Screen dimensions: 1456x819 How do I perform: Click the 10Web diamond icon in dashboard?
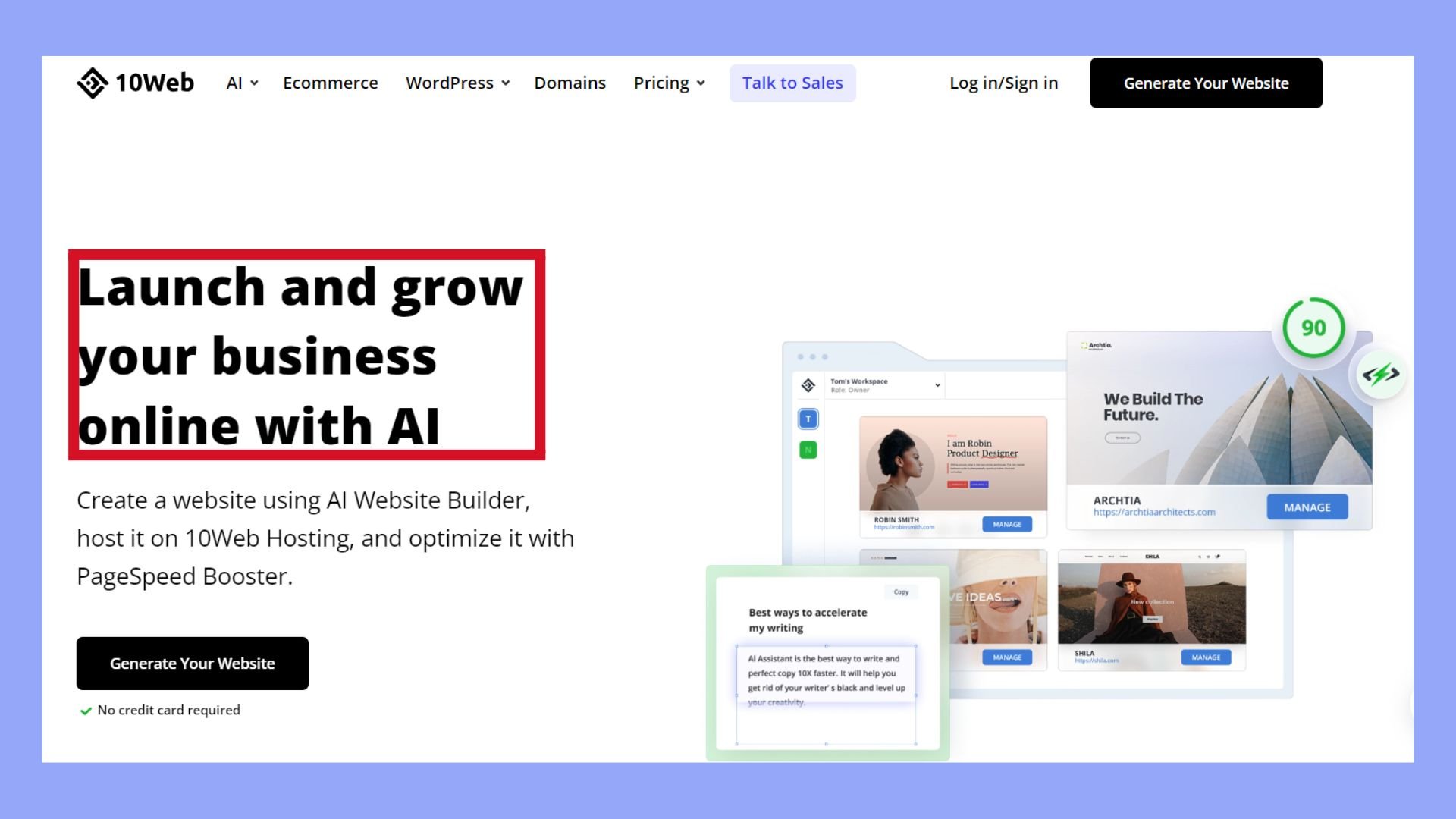pos(808,385)
